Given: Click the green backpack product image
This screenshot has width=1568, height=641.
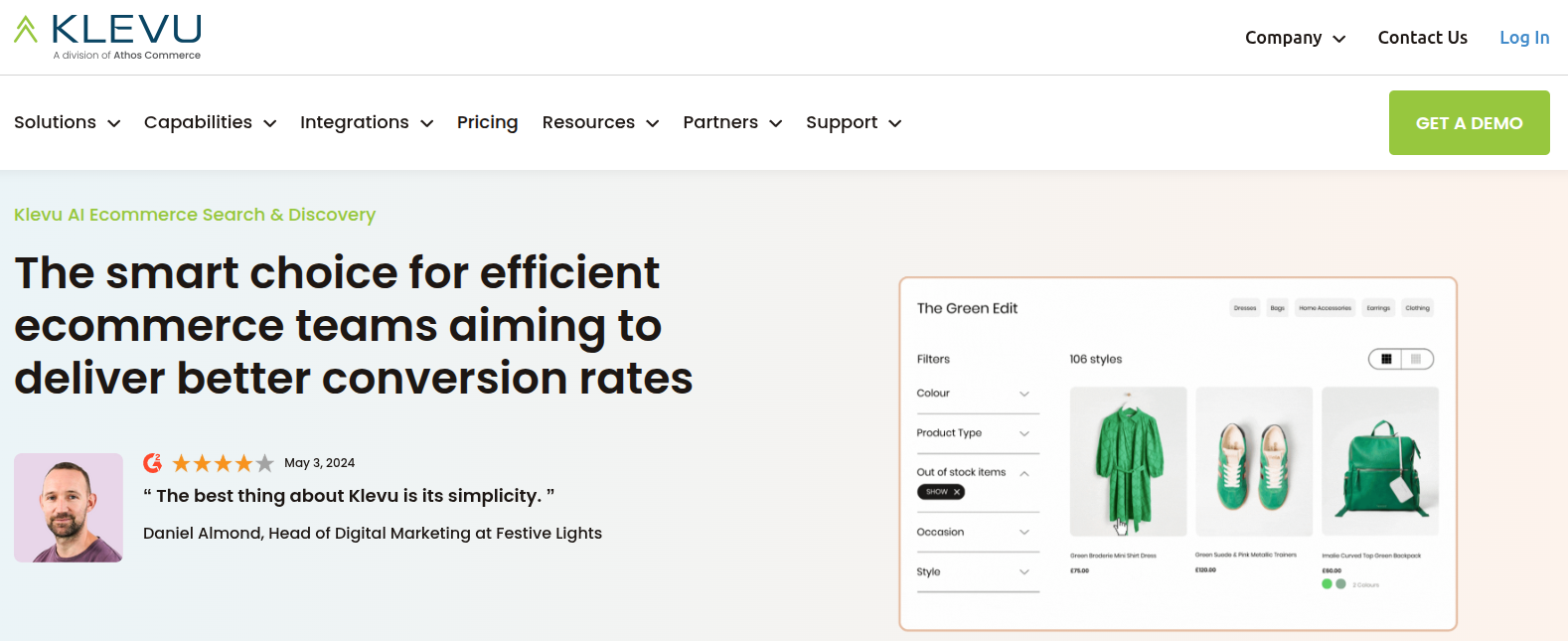Looking at the screenshot, I should click(x=1380, y=461).
